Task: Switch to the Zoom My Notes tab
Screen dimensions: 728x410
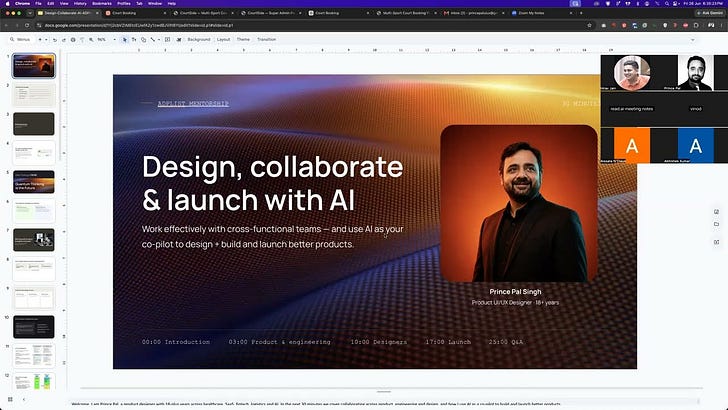Action: [x=541, y=13]
